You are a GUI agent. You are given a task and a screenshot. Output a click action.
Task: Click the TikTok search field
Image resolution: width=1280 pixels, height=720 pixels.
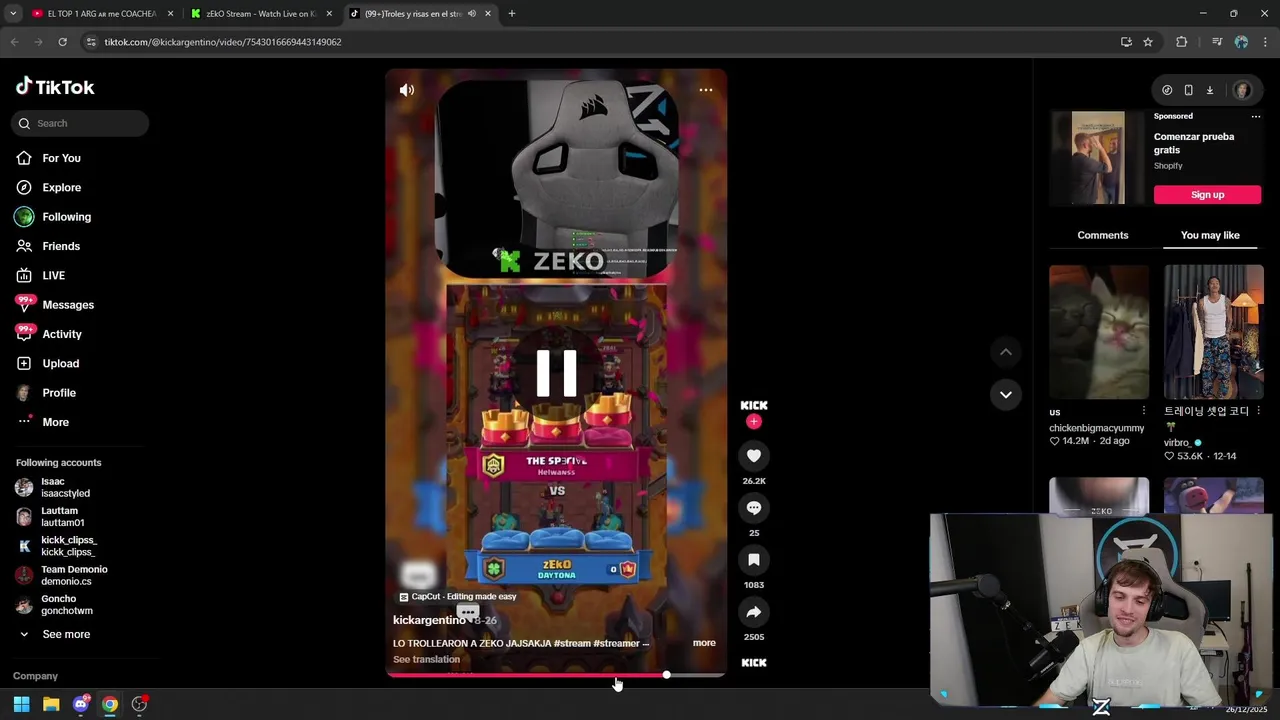80,123
